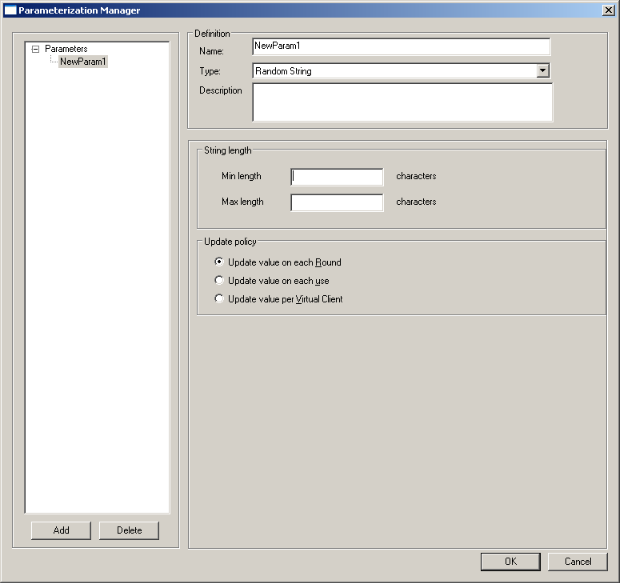Click the Add button
The width and height of the screenshot is (620, 584).
(x=61, y=530)
